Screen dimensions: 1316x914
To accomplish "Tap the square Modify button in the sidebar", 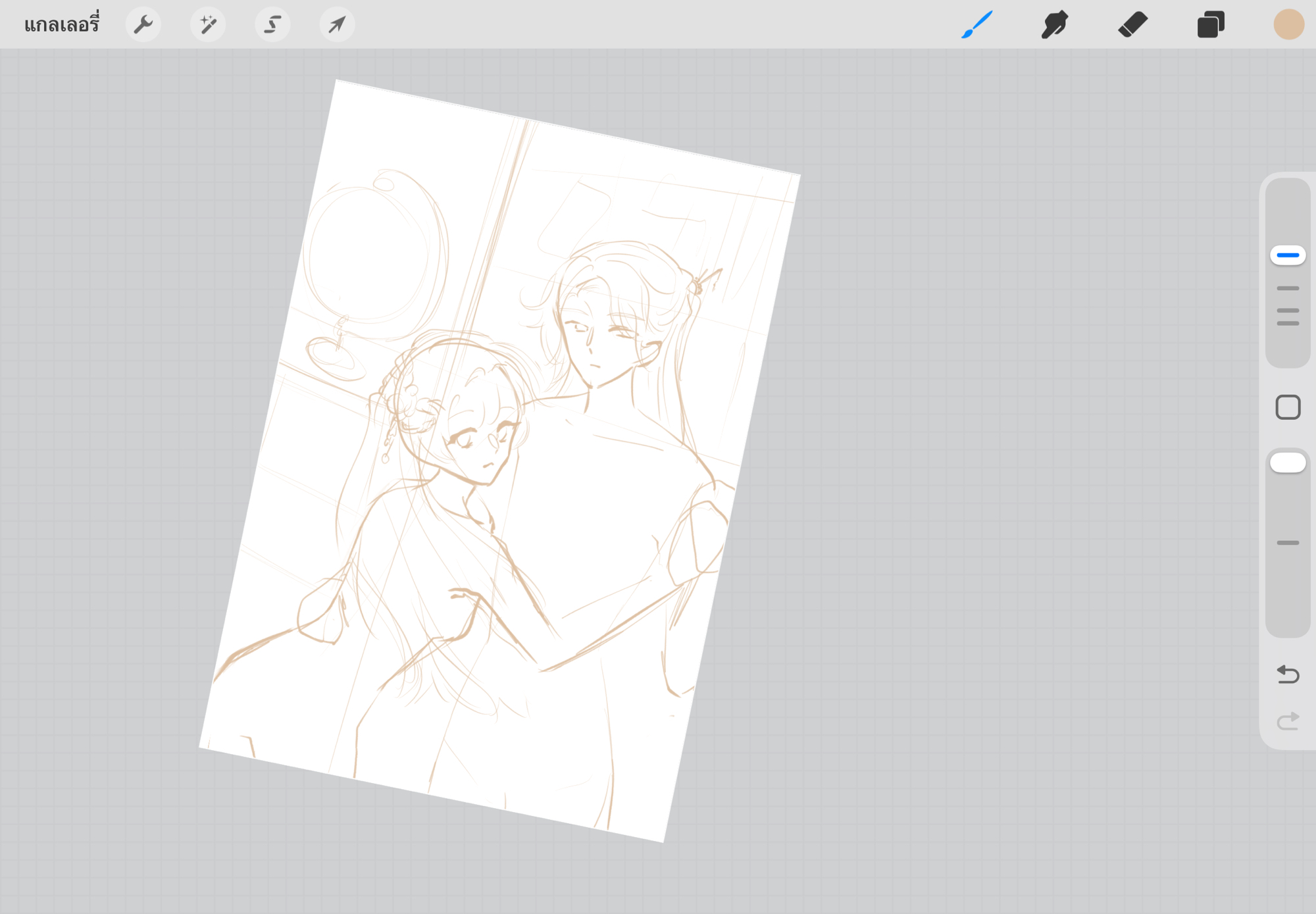I will [x=1288, y=407].
